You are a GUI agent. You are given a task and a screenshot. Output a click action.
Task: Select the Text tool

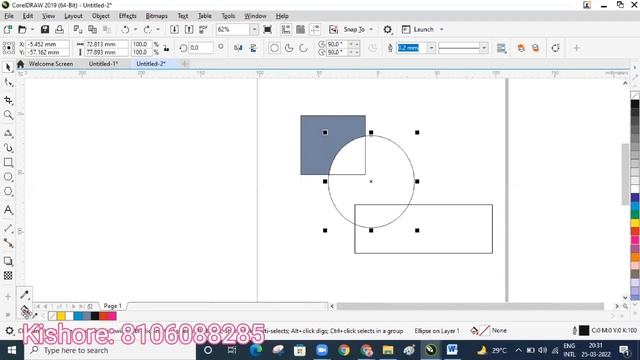[x=8, y=210]
